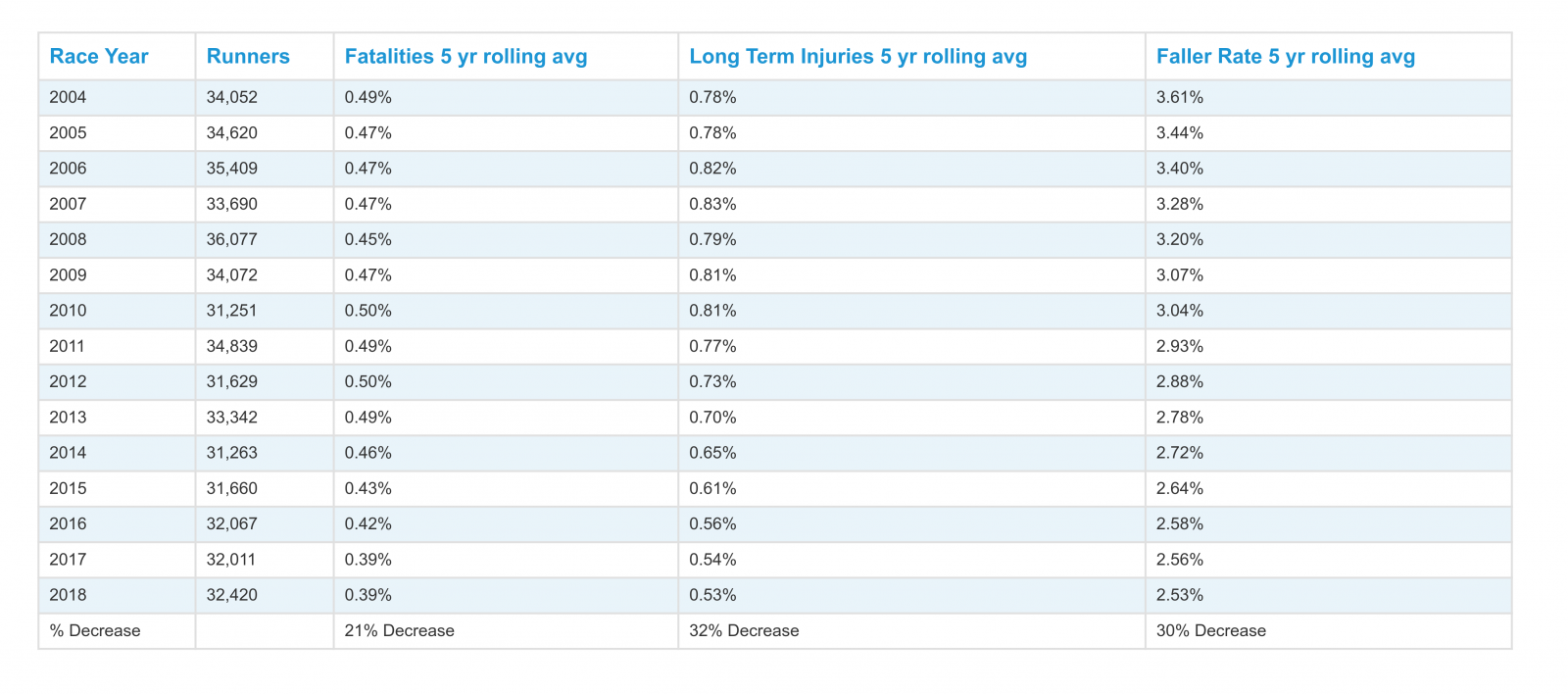Image resolution: width=1568 pixels, height=694 pixels.
Task: Select the 2009 race year cell
Action: pyautogui.click(x=68, y=275)
